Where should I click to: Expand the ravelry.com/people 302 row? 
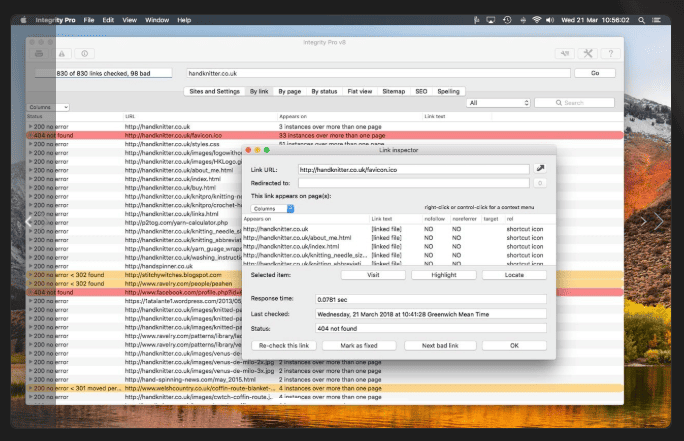coord(31,284)
